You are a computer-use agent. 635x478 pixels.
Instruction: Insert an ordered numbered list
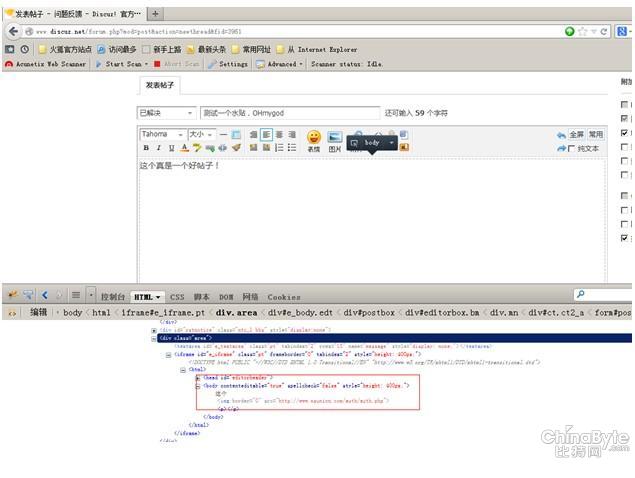(x=279, y=147)
